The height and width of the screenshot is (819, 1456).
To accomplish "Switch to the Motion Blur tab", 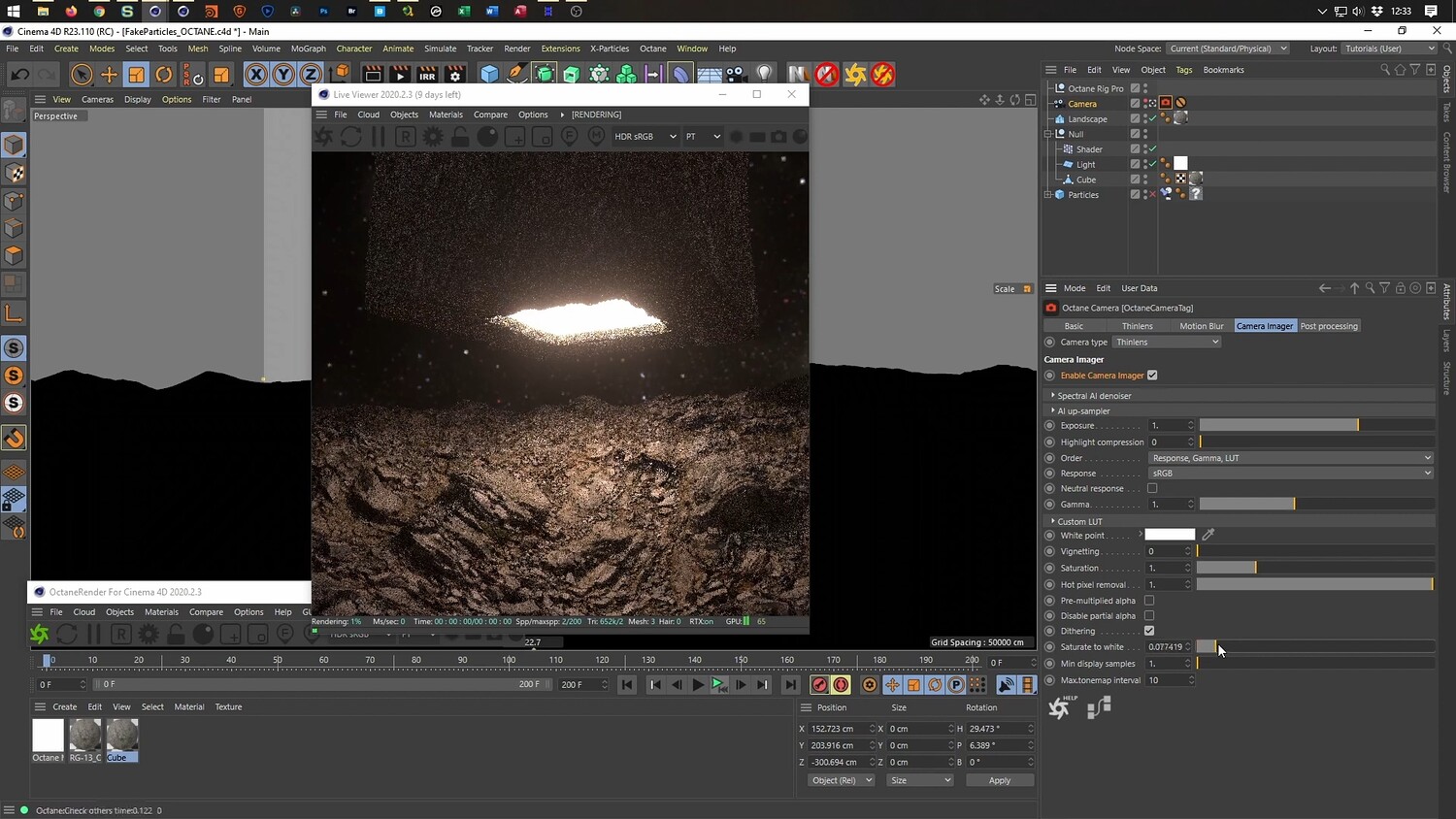I will coord(1202,326).
